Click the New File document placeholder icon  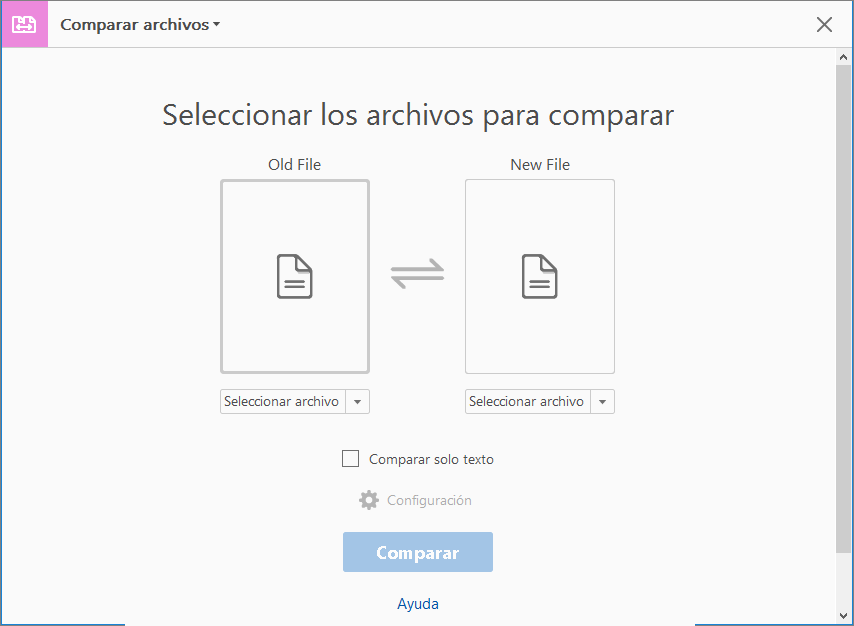point(539,276)
